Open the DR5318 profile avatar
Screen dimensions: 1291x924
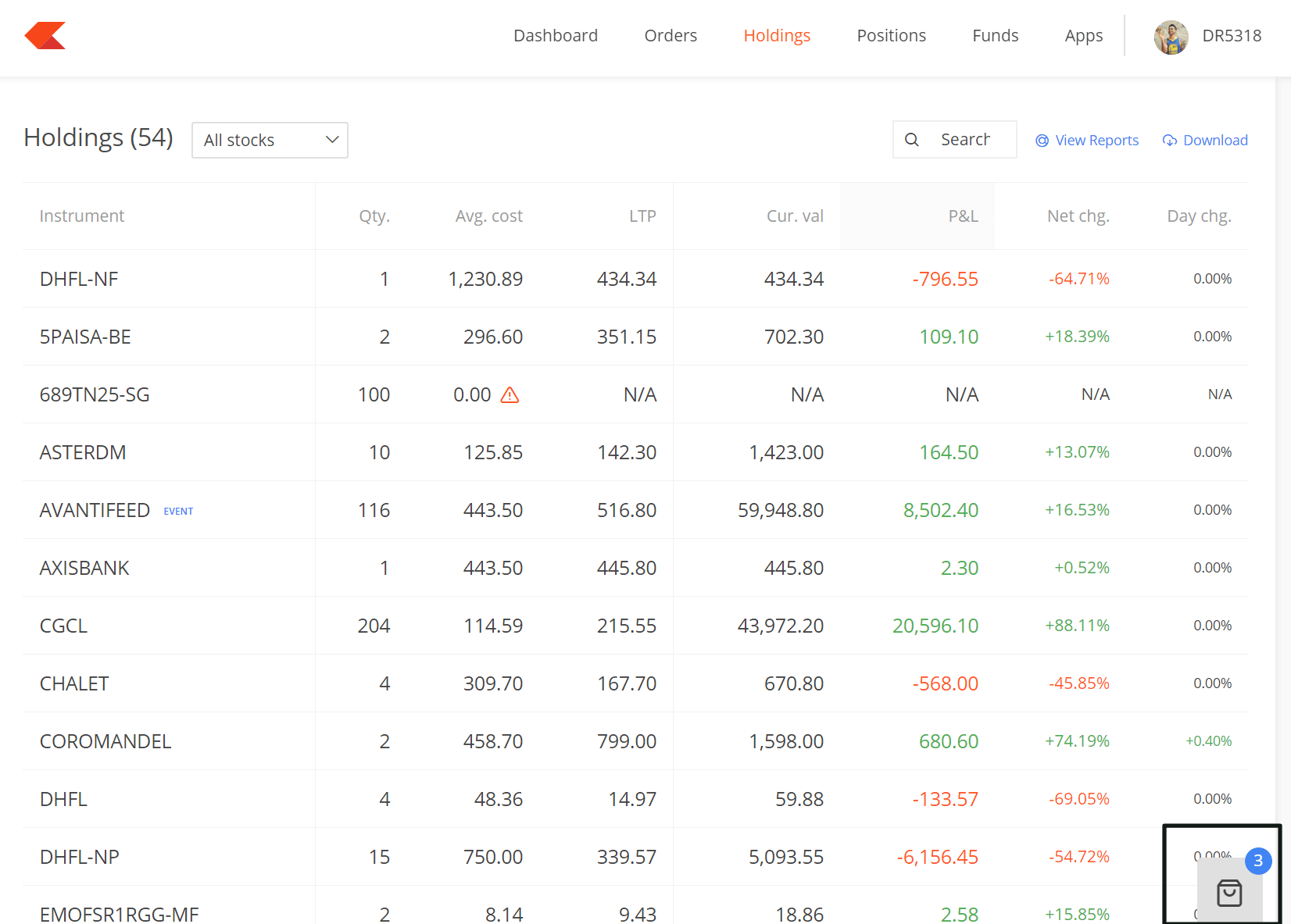point(1171,37)
